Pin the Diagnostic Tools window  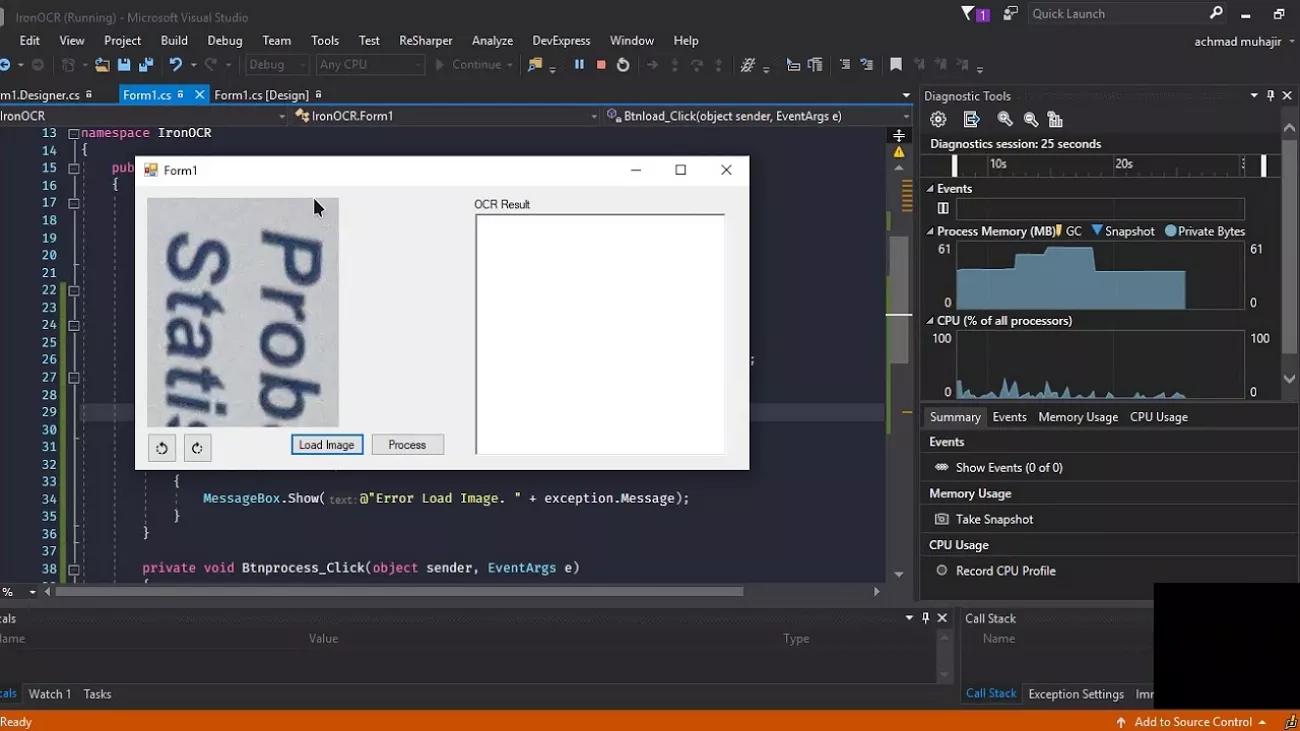[x=1270, y=95]
